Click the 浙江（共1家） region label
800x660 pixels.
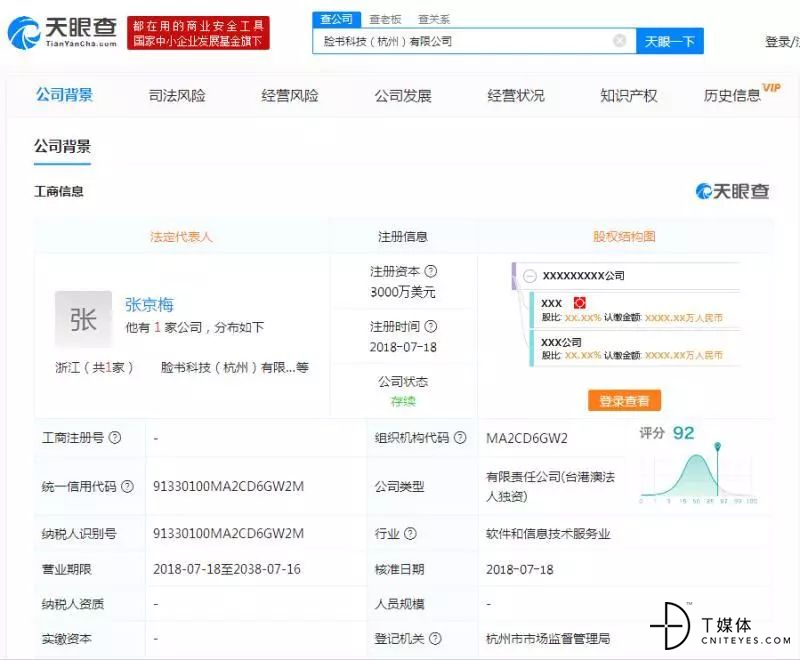click(x=94, y=367)
